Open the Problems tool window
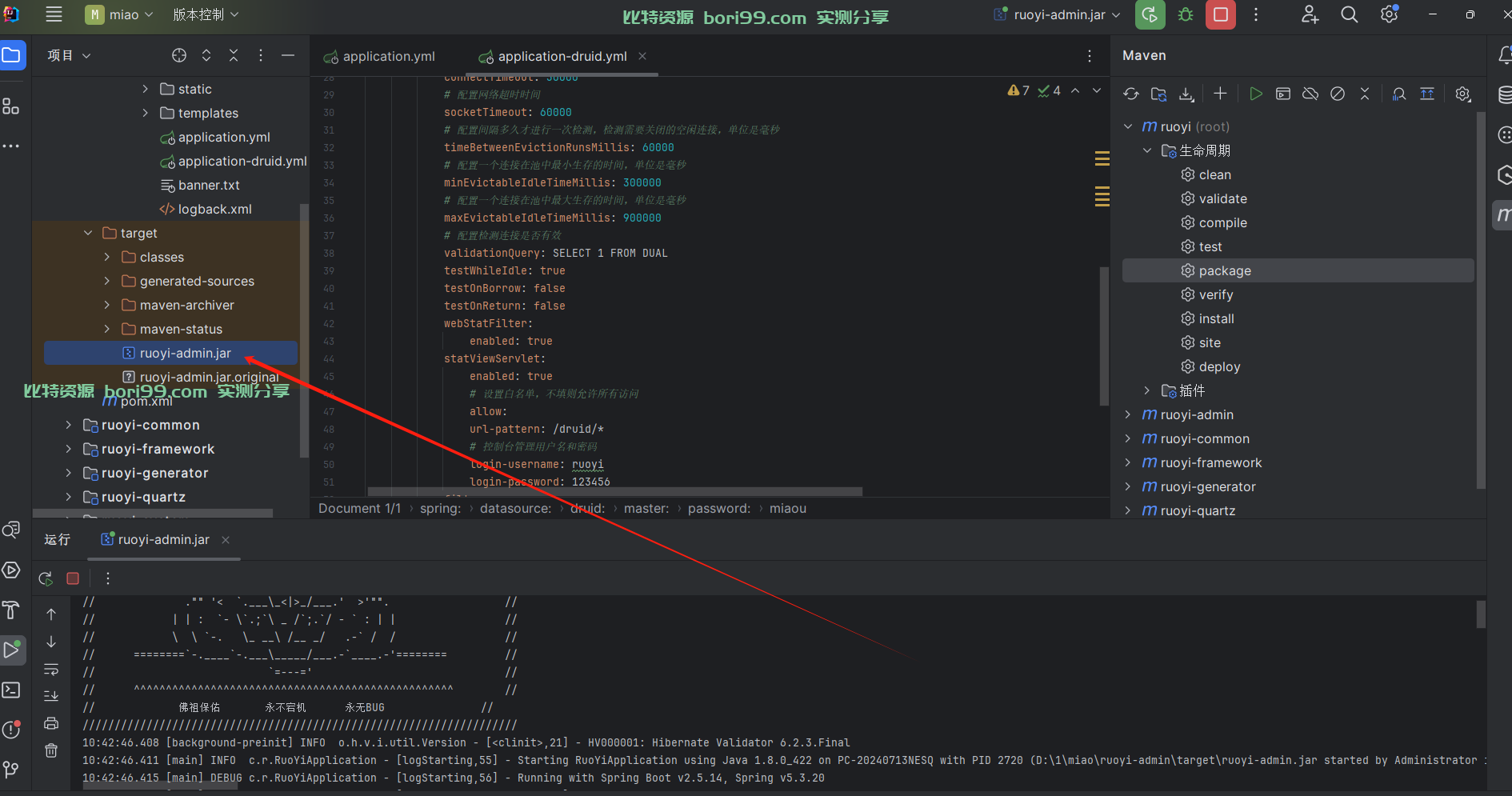The height and width of the screenshot is (796, 1512). pos(11,730)
